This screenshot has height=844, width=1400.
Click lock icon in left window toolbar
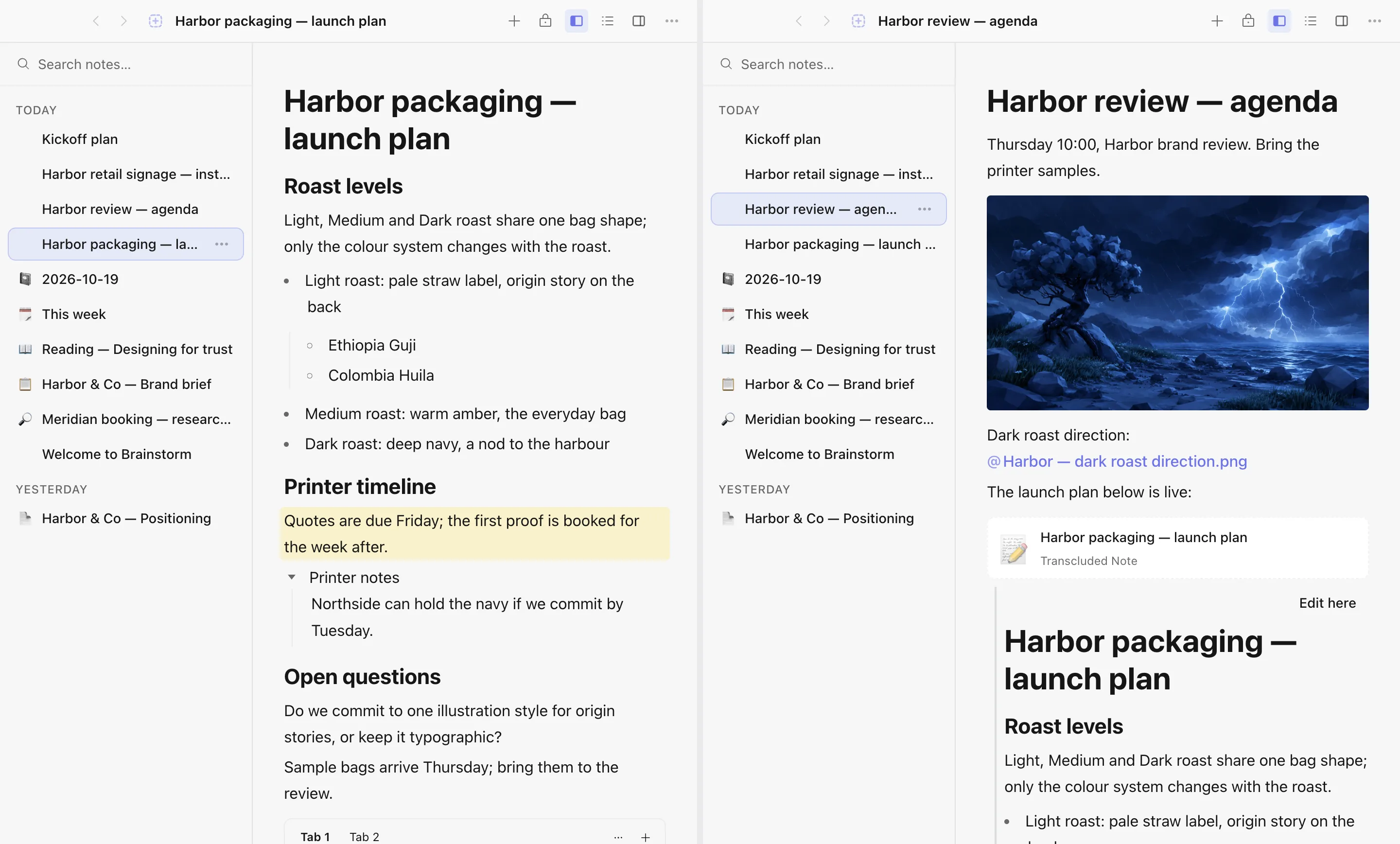[x=545, y=21]
